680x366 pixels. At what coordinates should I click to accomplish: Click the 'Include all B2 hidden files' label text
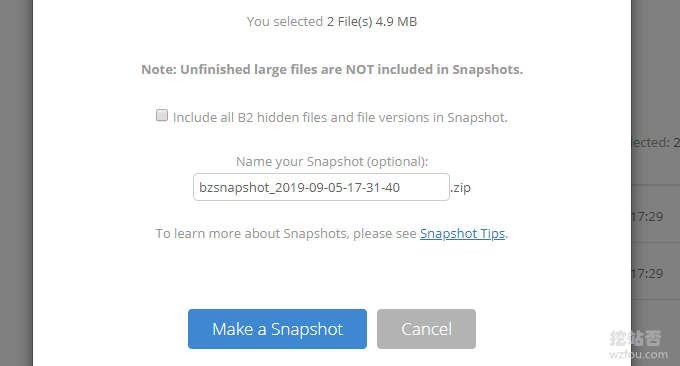coord(340,118)
